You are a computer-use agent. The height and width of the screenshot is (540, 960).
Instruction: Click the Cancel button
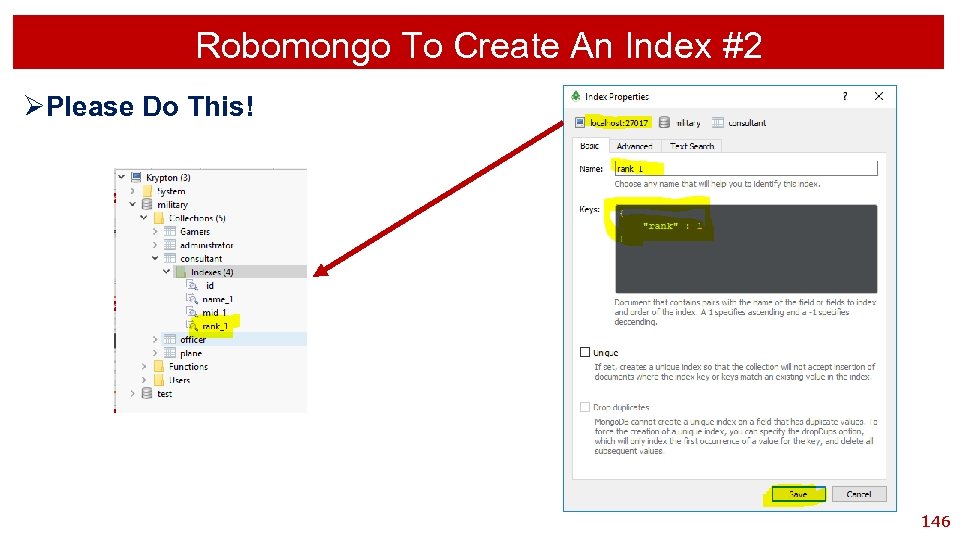859,494
